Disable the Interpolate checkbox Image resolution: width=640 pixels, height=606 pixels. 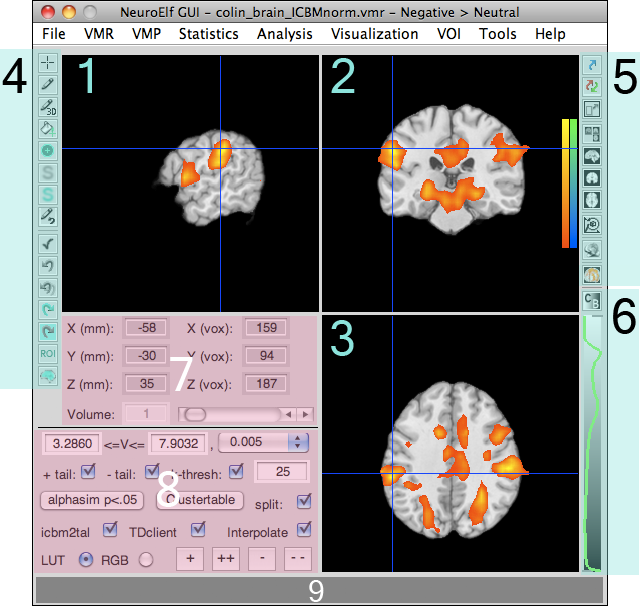click(305, 530)
